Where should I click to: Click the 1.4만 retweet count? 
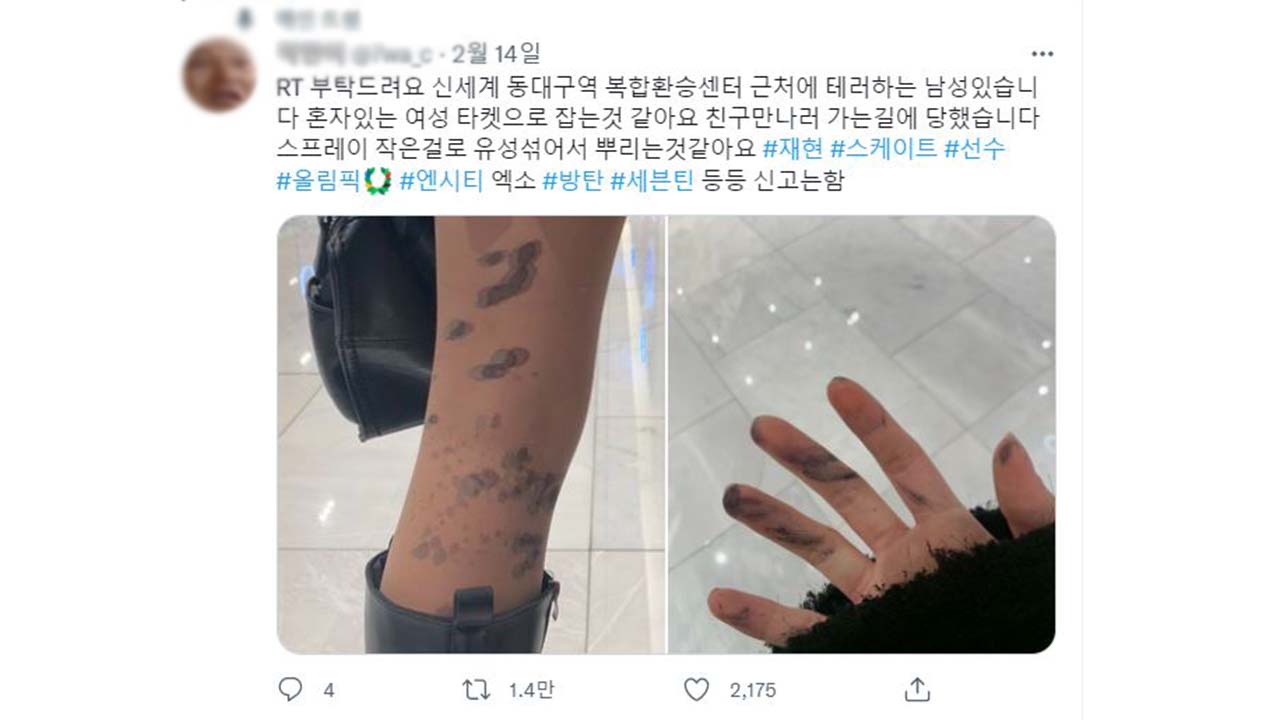pos(528,690)
